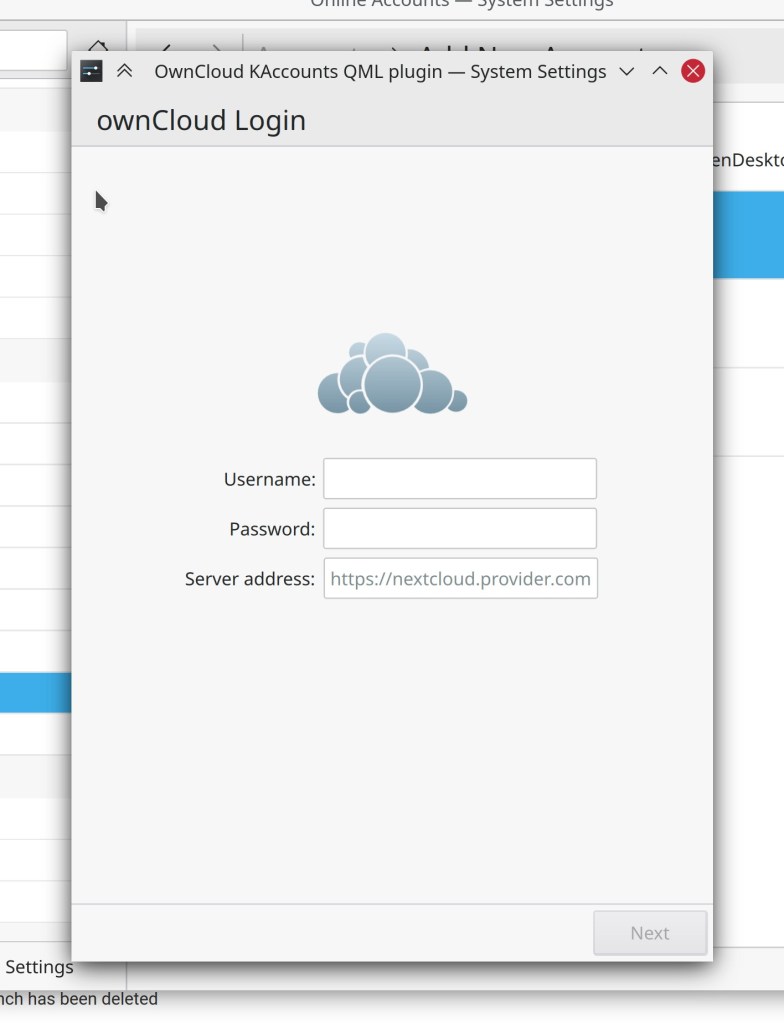Image resolution: width=784 pixels, height=1023 pixels.
Task: Click the Online Accounts window title bar
Action: pos(462,5)
